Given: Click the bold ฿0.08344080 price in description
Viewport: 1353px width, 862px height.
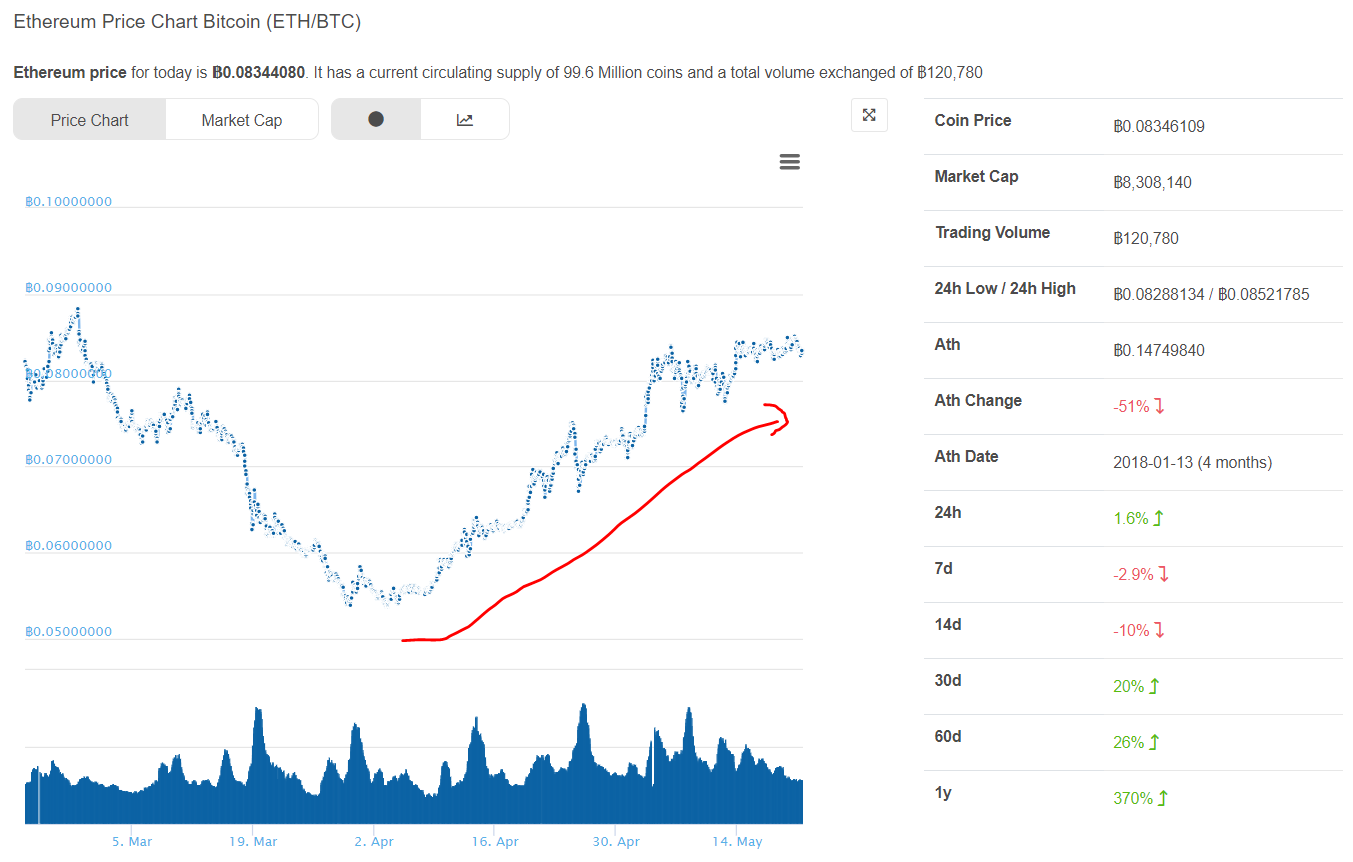Looking at the screenshot, I should click(x=258, y=72).
